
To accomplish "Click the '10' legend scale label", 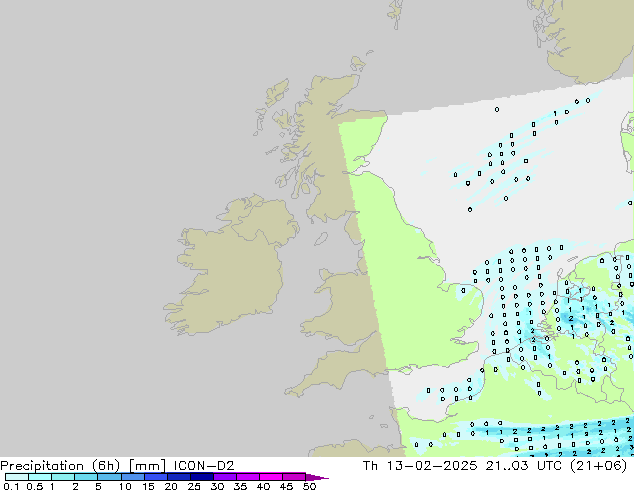I will (125, 486).
